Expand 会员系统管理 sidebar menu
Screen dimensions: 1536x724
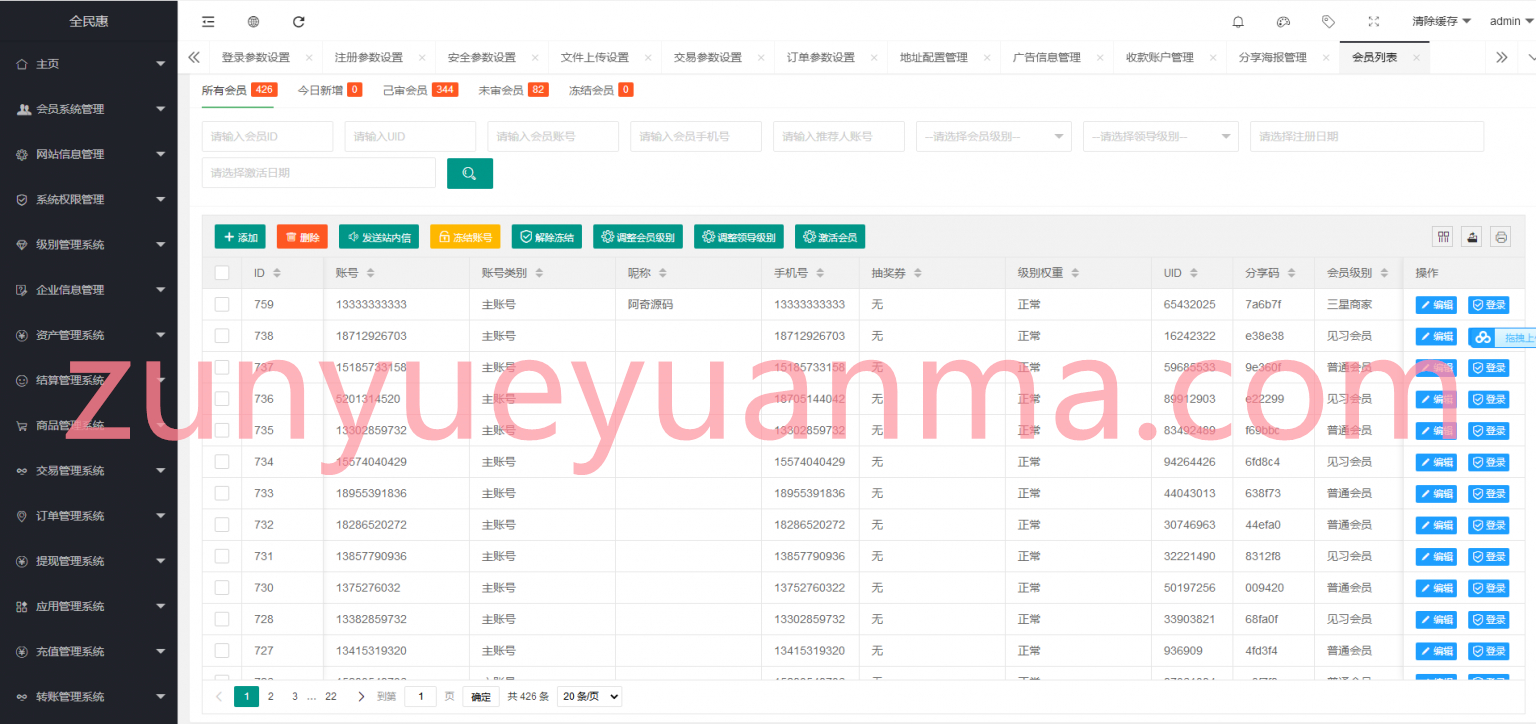88,109
